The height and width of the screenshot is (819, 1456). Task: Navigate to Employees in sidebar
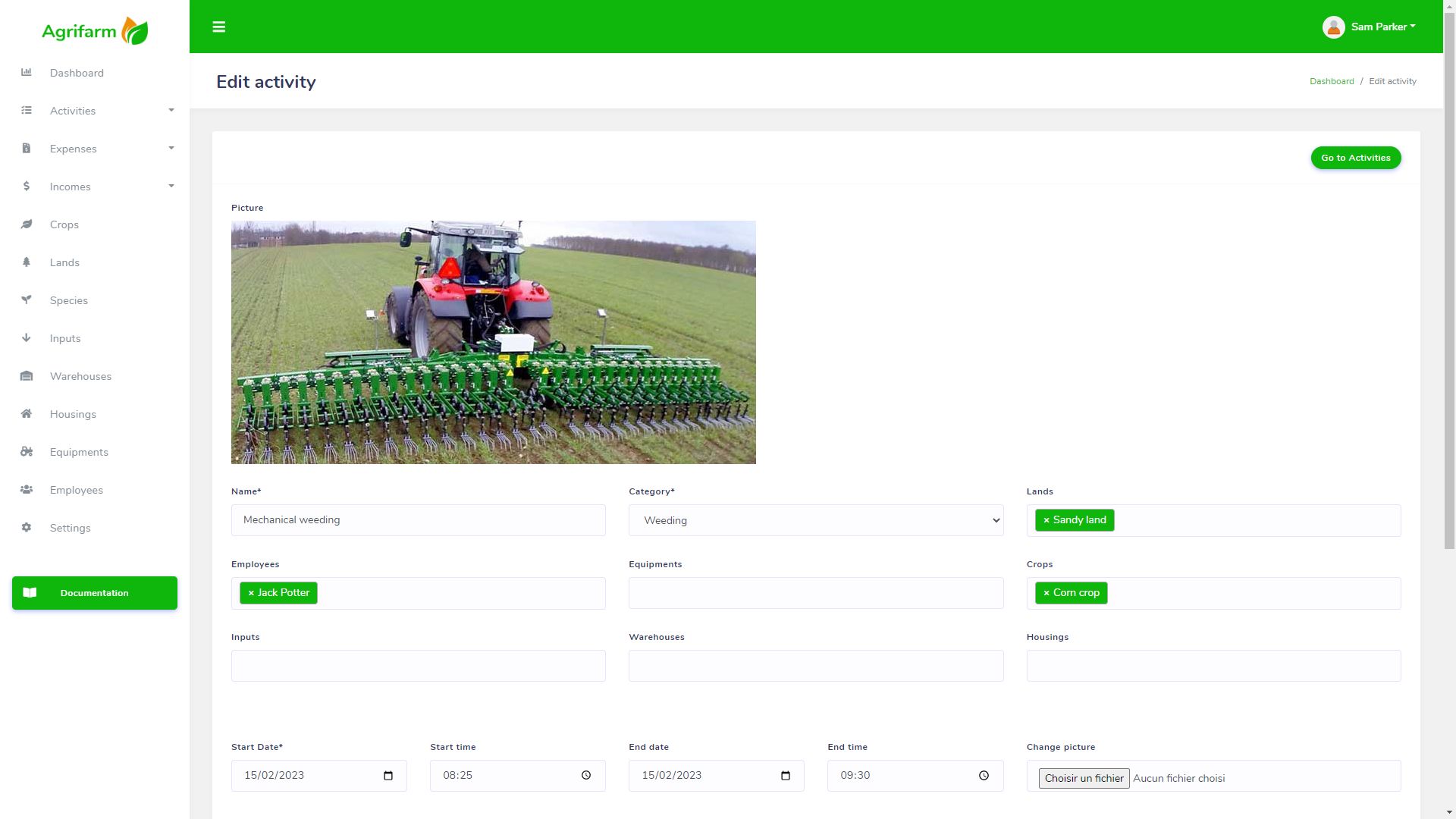pos(77,490)
